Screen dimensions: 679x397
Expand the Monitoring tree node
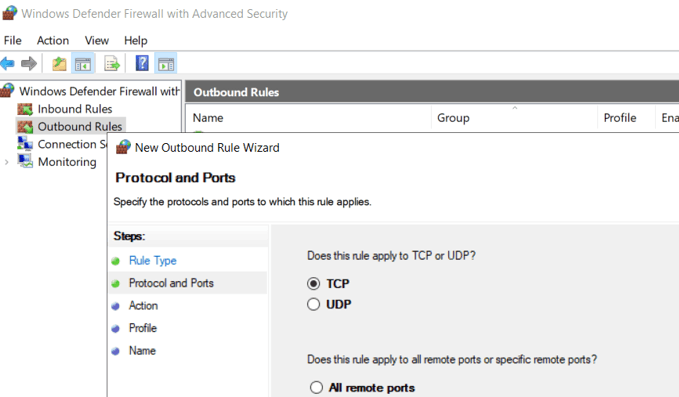6,162
